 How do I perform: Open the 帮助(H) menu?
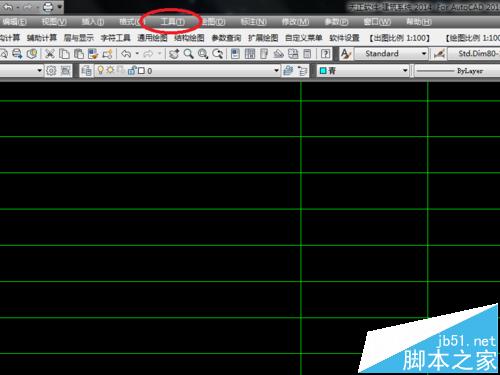click(419, 22)
